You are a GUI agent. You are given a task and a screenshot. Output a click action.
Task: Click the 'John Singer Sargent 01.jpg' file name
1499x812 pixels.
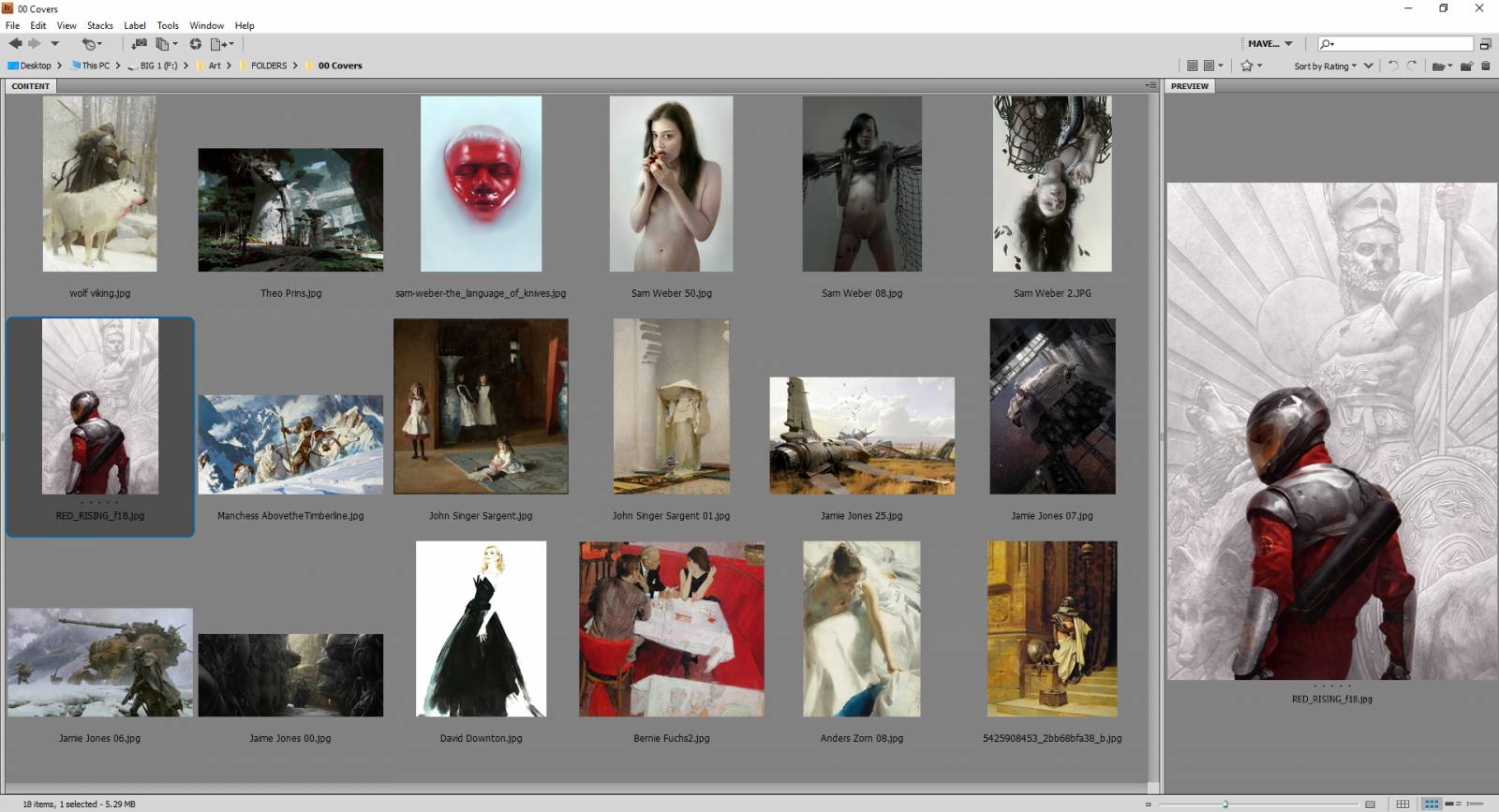(x=671, y=516)
